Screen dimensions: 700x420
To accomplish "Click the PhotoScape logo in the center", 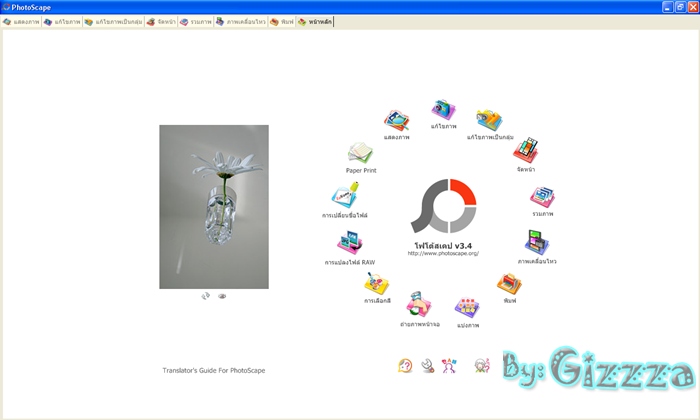I will coord(444,206).
